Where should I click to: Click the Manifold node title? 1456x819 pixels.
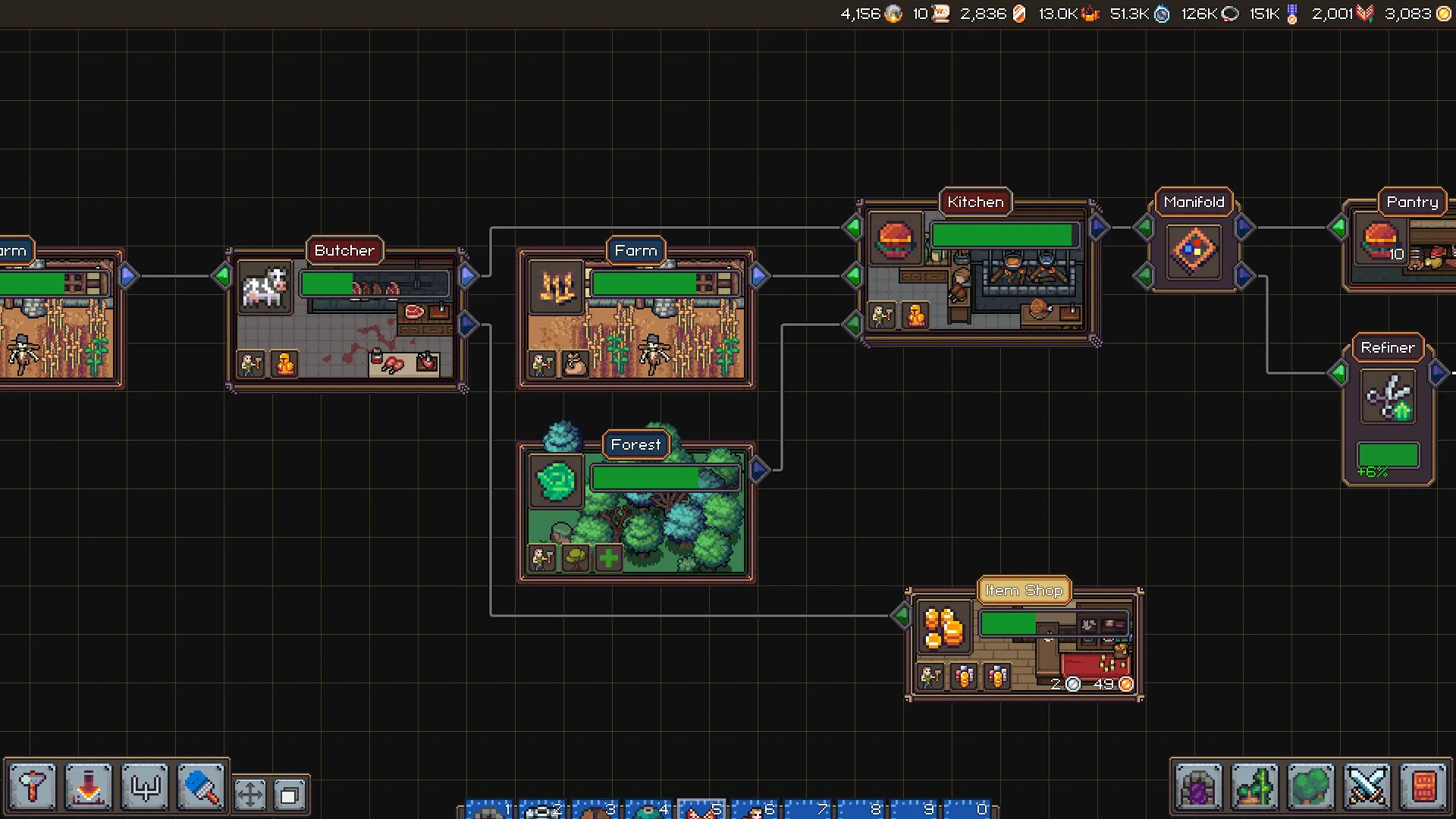[1194, 202]
